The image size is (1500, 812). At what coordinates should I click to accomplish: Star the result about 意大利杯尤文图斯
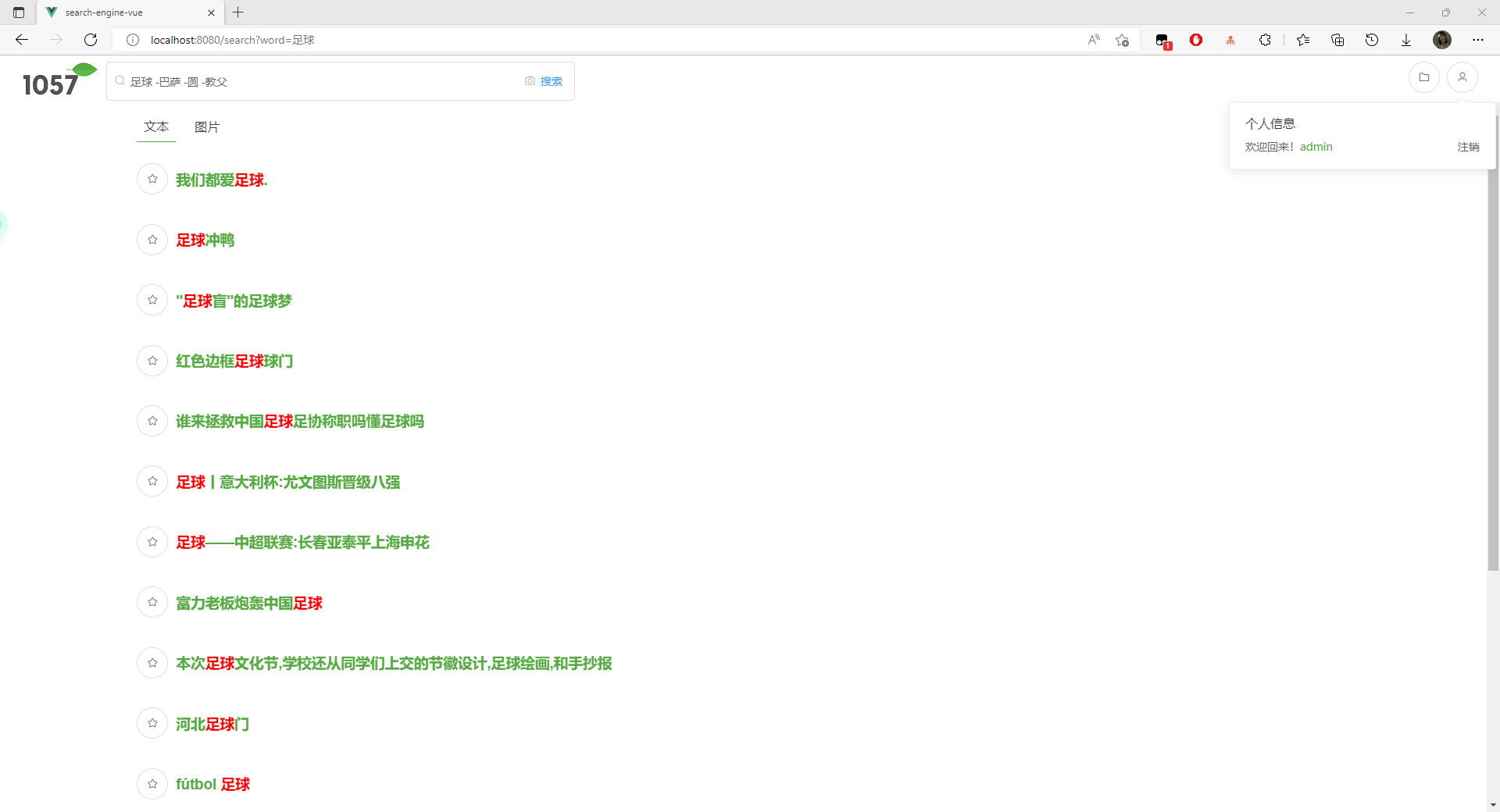click(x=152, y=482)
